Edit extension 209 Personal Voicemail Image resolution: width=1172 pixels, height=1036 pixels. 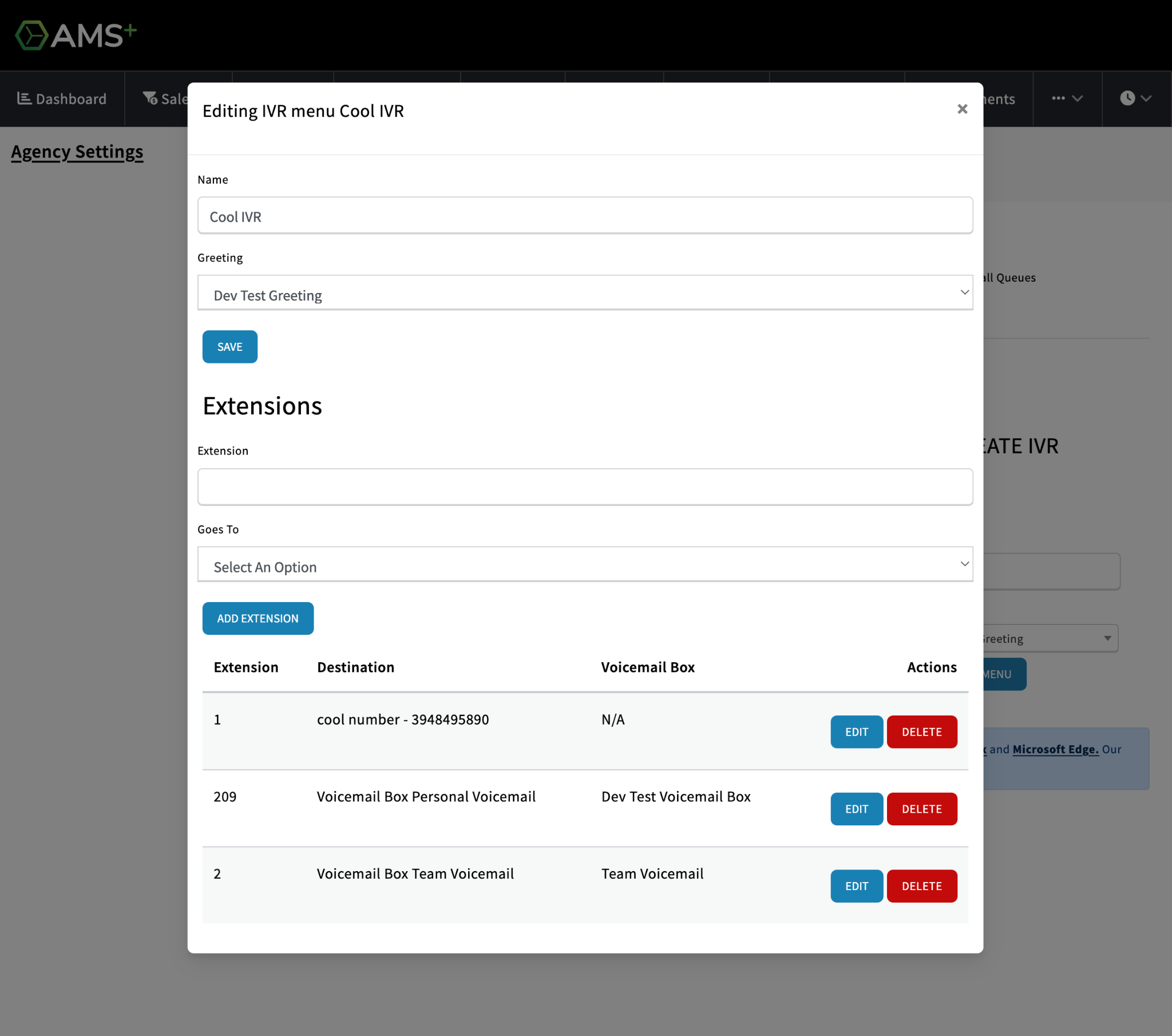point(857,809)
